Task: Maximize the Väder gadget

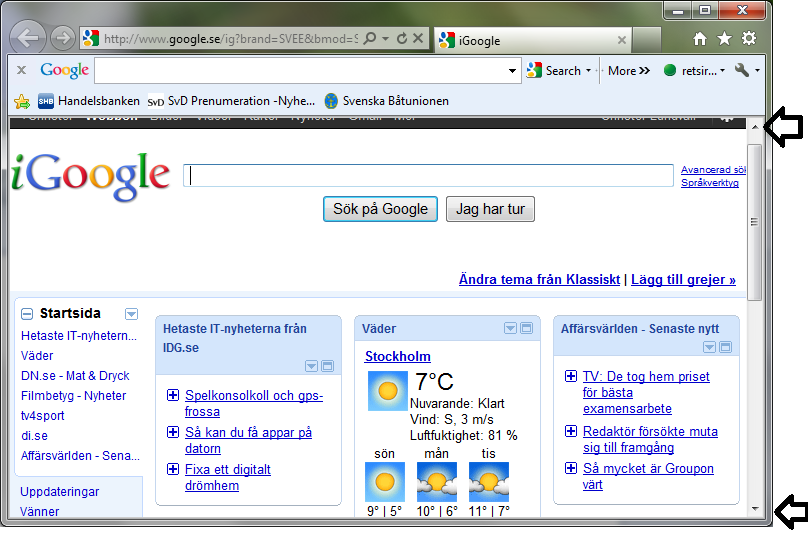Action: [526, 328]
